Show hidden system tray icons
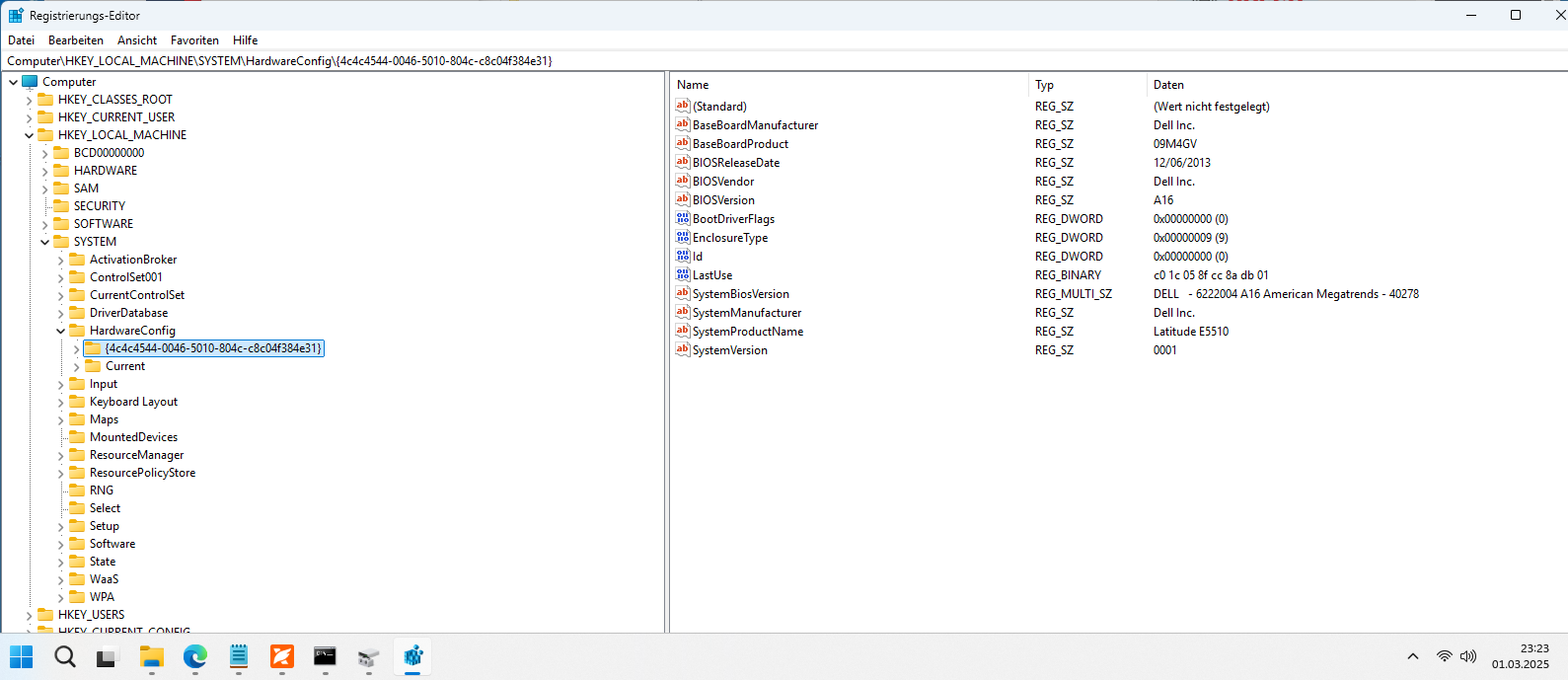 click(1413, 656)
